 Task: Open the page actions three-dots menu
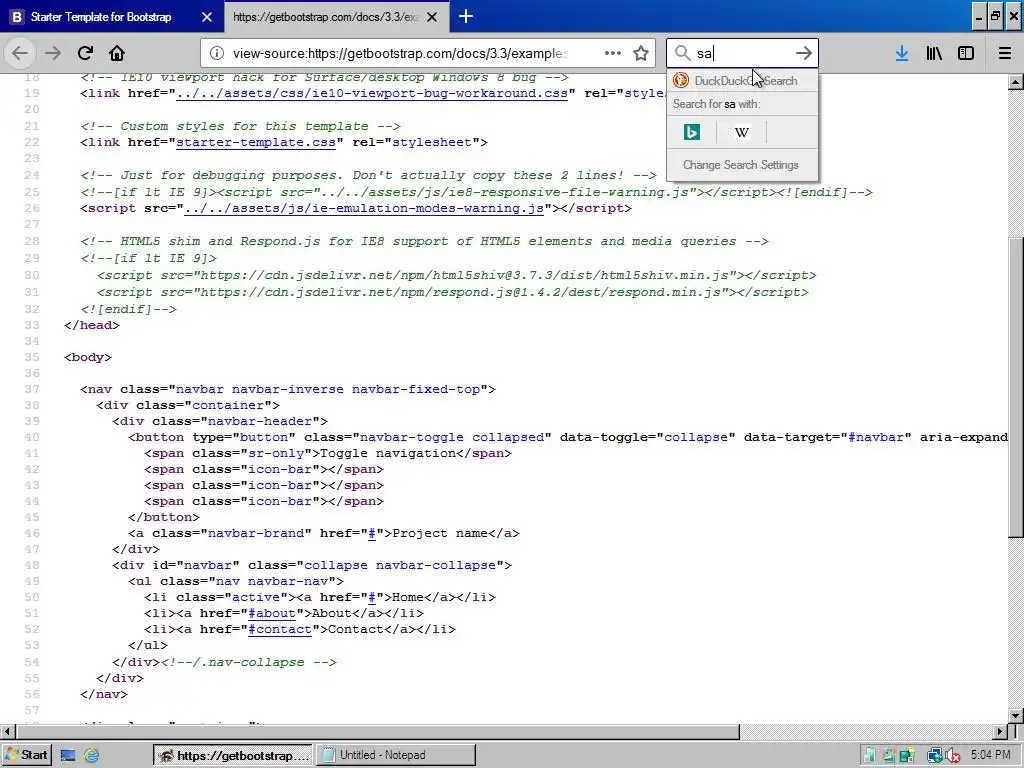(613, 53)
